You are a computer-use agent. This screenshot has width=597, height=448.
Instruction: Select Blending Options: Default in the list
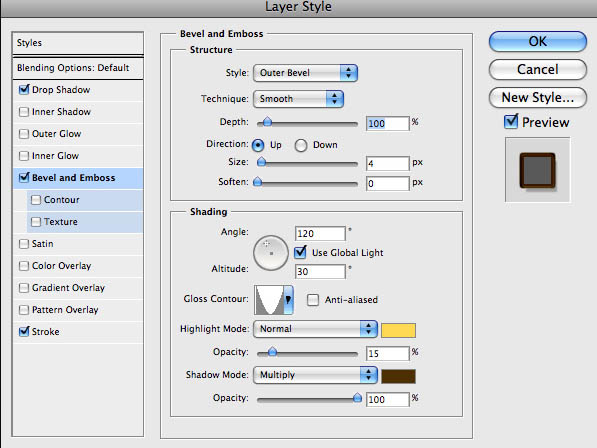[78, 68]
